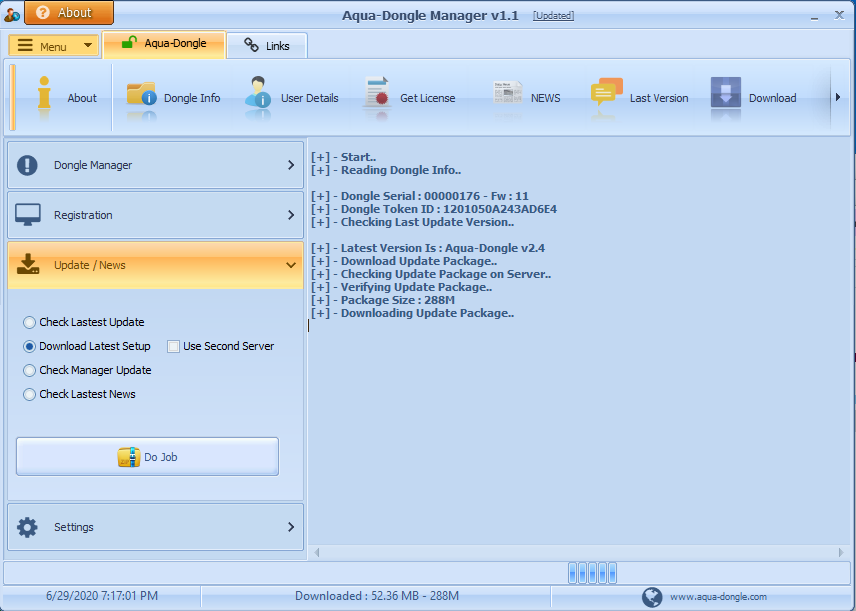The image size is (856, 611).
Task: Select Check Manager Update radio button
Action: coord(29,371)
